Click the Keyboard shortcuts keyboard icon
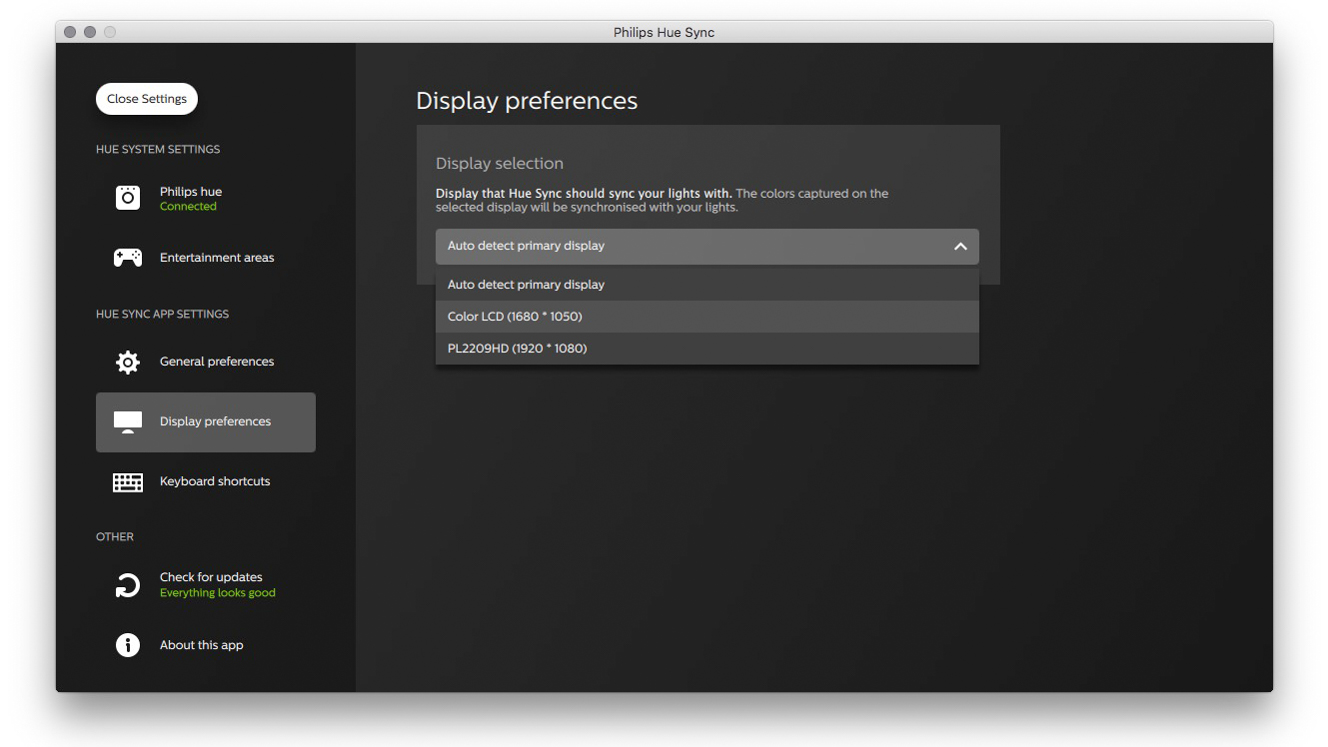This screenshot has height=747, width=1328. (128, 482)
